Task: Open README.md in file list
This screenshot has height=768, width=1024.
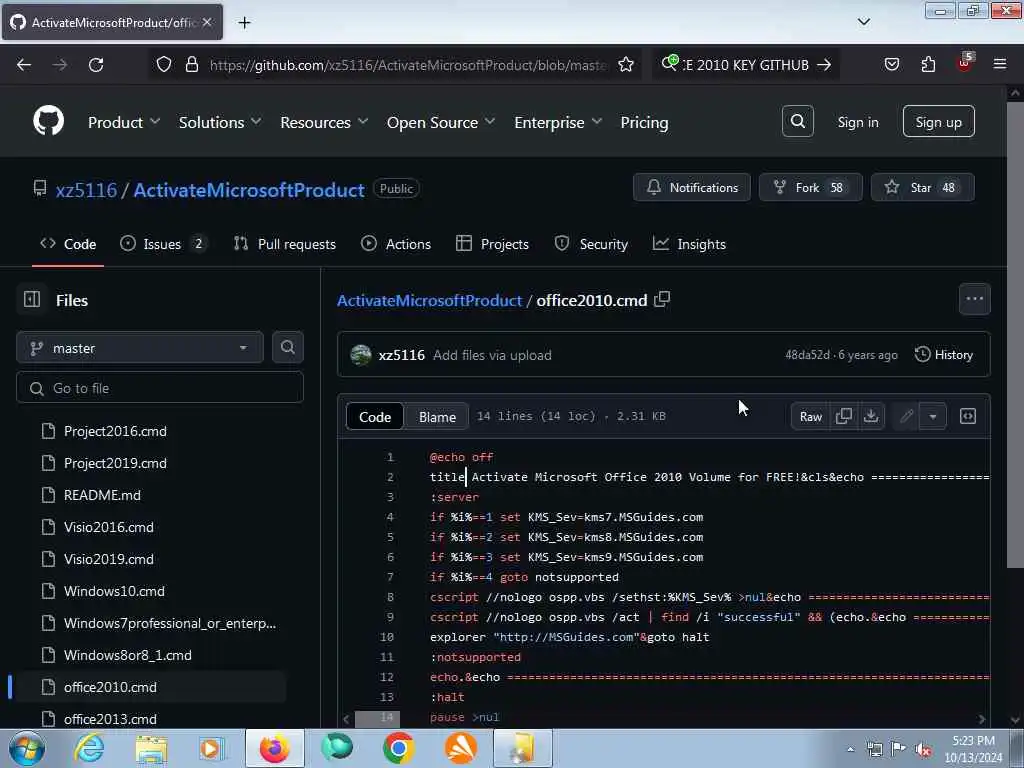Action: 102,495
